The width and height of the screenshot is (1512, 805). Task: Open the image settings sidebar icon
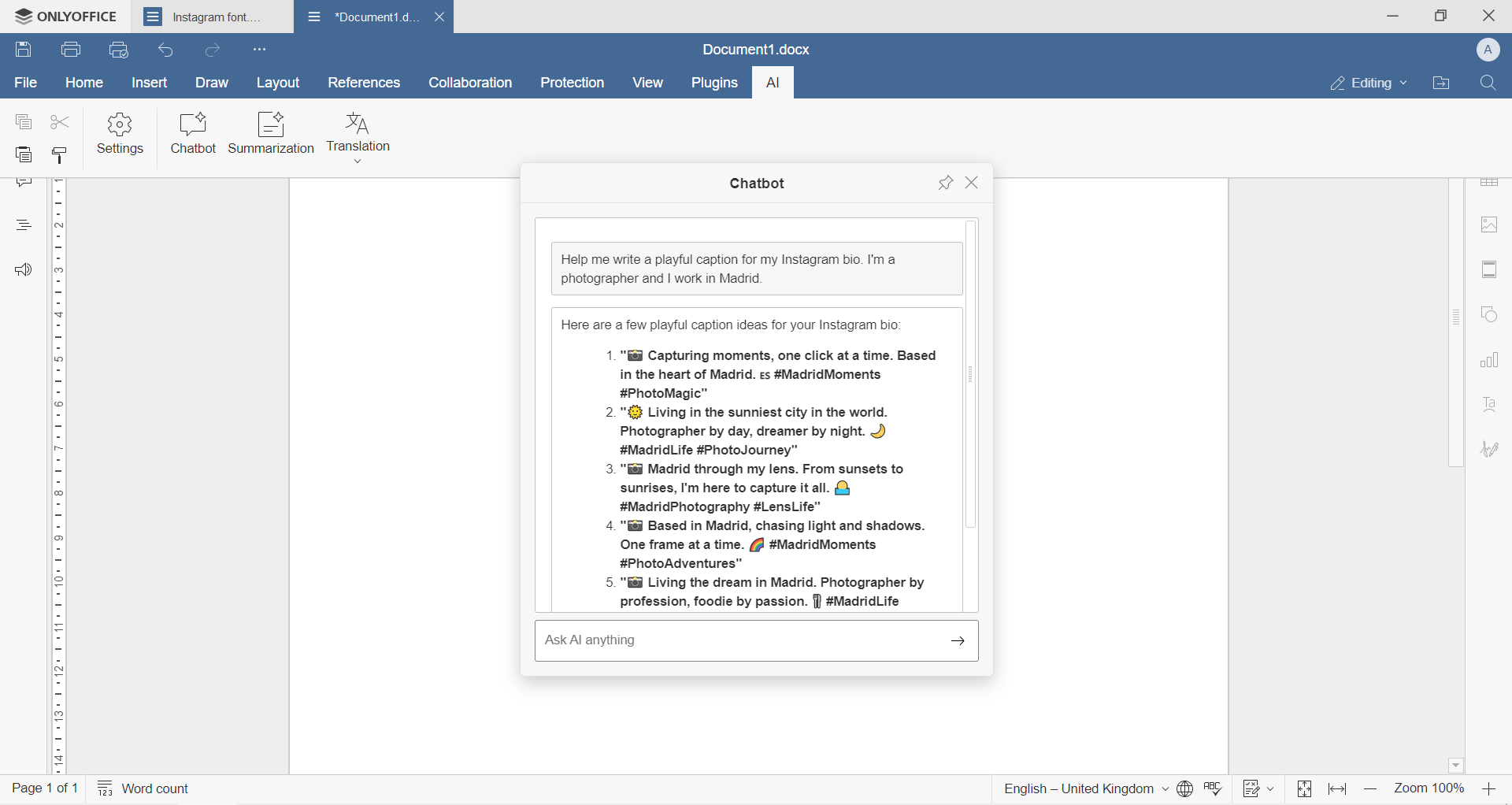click(x=1489, y=226)
